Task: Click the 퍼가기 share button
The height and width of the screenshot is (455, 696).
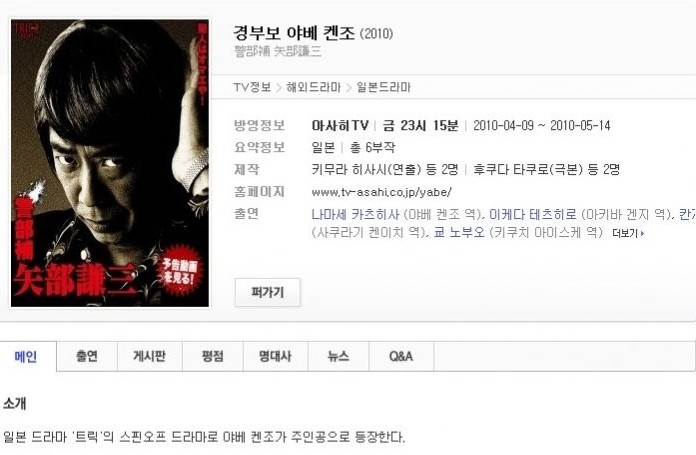Action: pos(268,292)
